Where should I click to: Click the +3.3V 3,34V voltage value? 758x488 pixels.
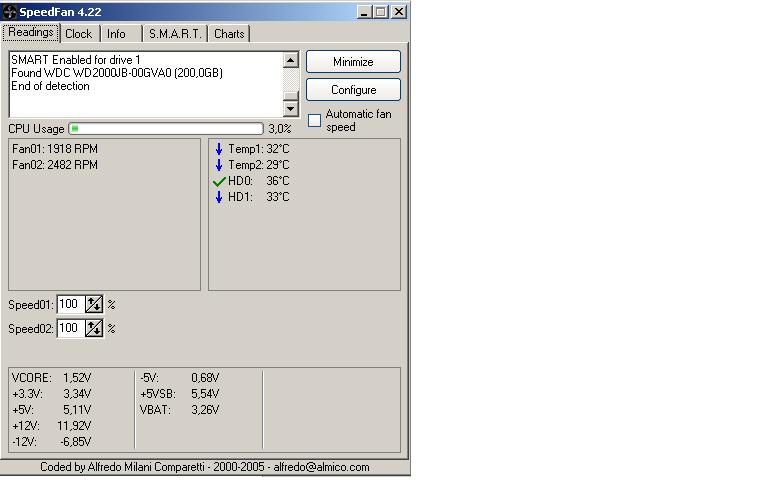click(77, 394)
